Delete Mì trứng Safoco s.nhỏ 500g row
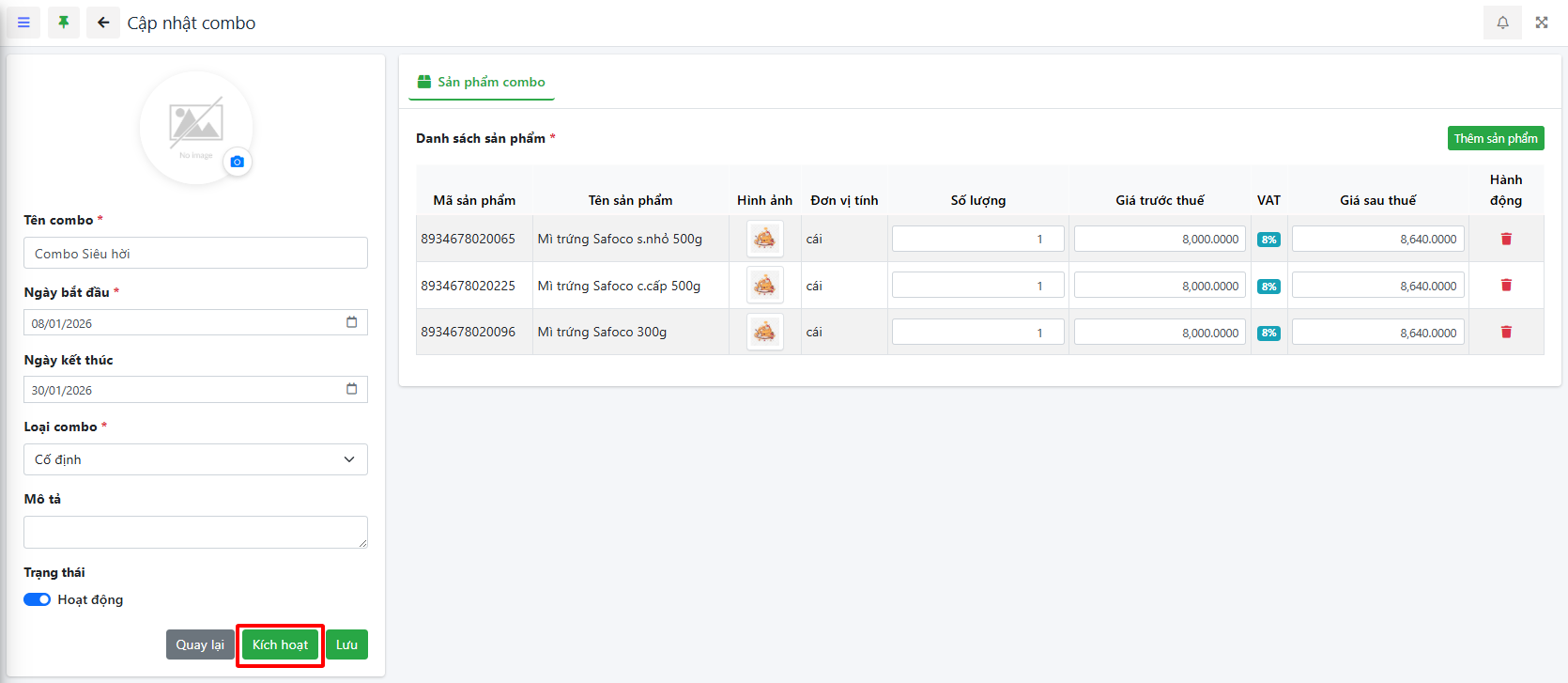The image size is (1568, 683). [1506, 239]
